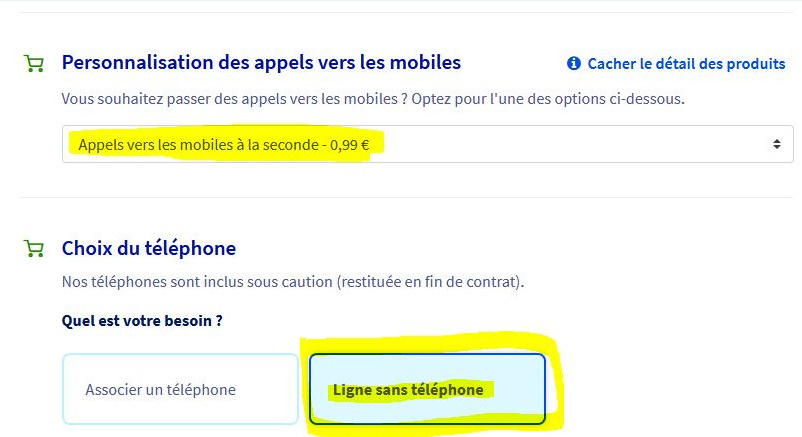Click the up-down arrows on the mobile calls select
This screenshot has width=802, height=437.
[x=777, y=144]
